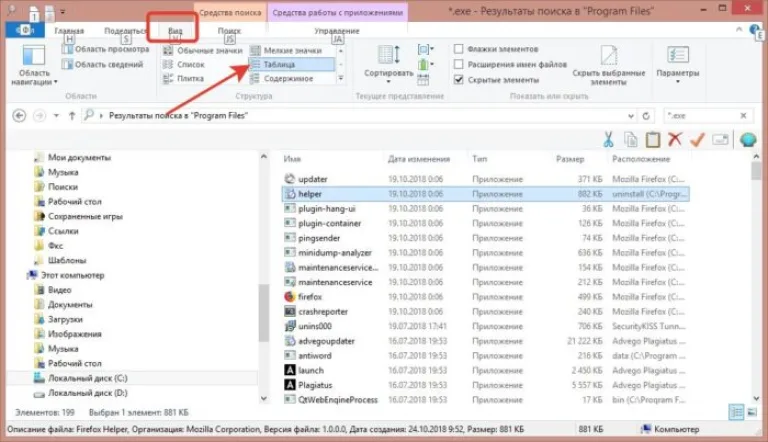Click the Область сведений details pane button
This screenshot has width=768, height=442.
102,64
